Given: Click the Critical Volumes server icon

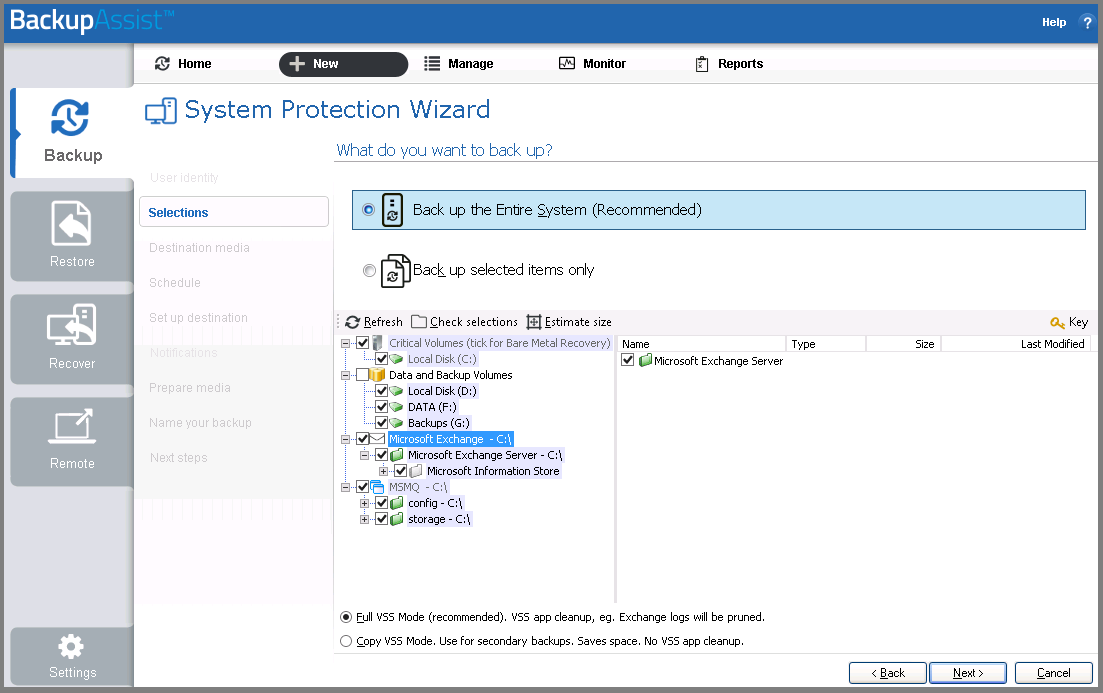Looking at the screenshot, I should coord(378,343).
